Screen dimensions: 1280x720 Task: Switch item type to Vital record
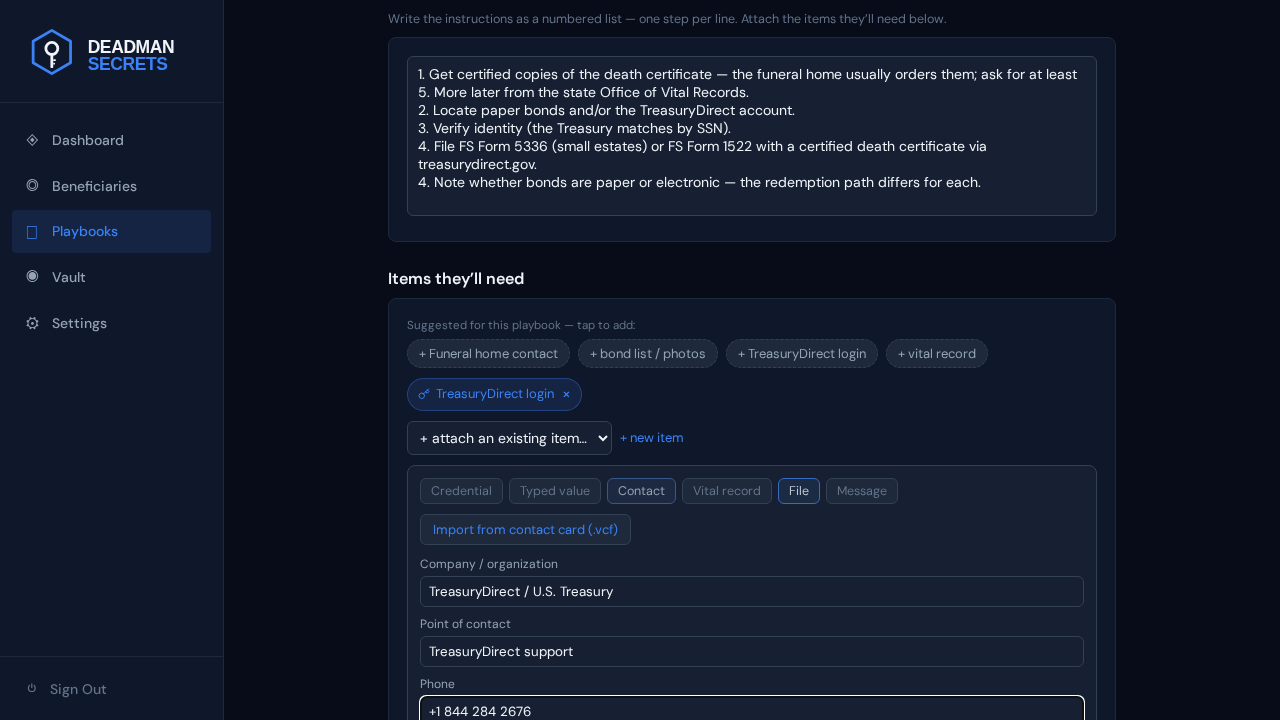click(727, 491)
